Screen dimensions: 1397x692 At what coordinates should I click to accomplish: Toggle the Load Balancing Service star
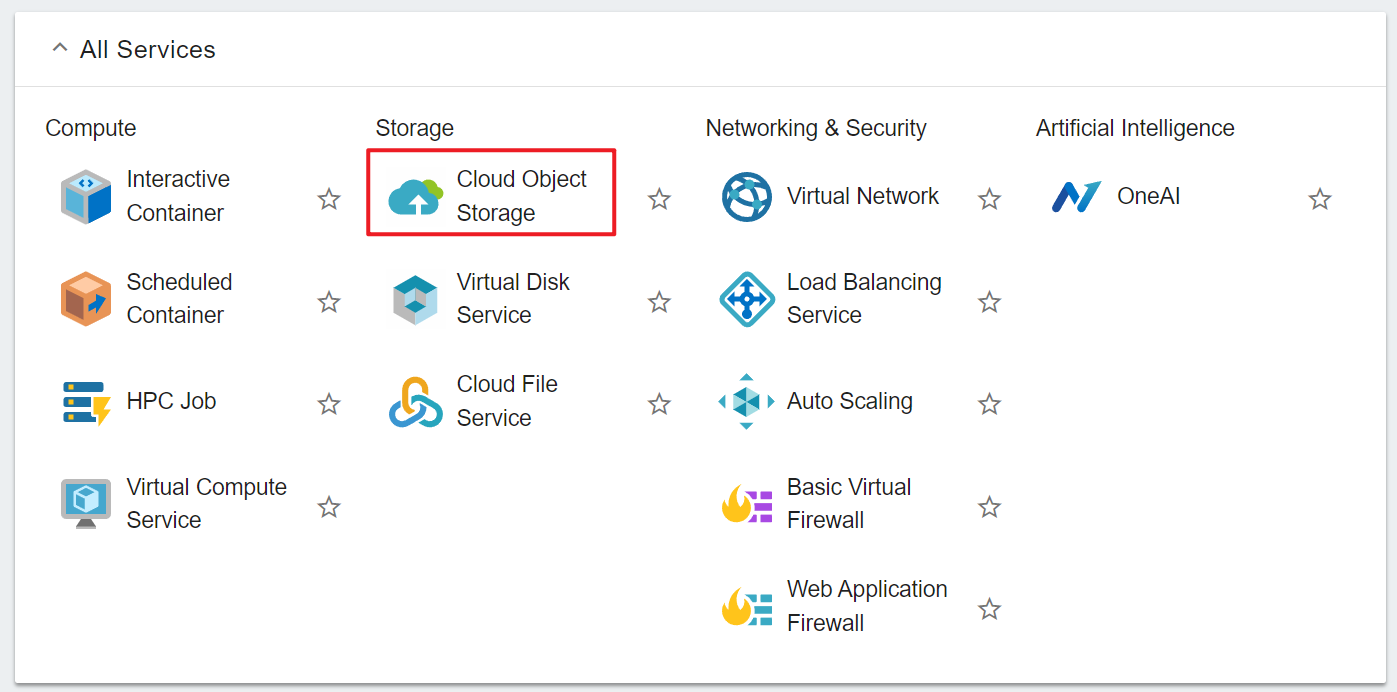pos(989,302)
